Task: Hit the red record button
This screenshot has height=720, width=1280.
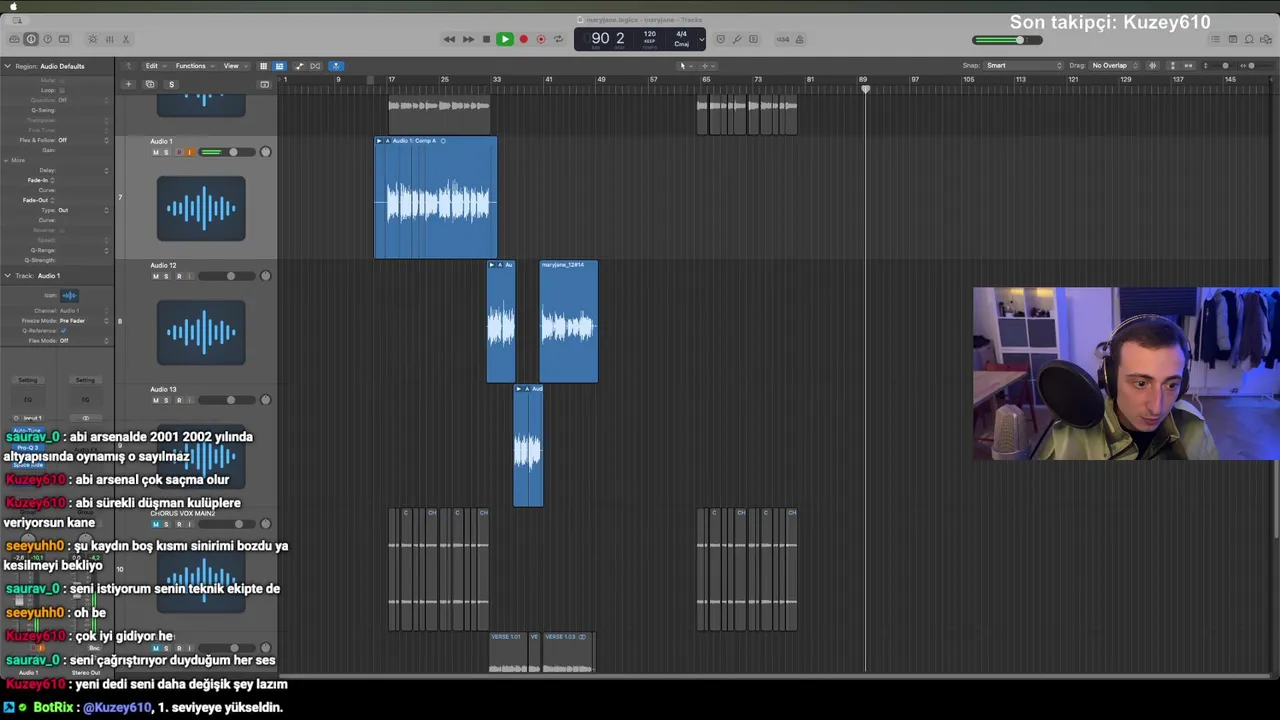Action: coord(523,39)
